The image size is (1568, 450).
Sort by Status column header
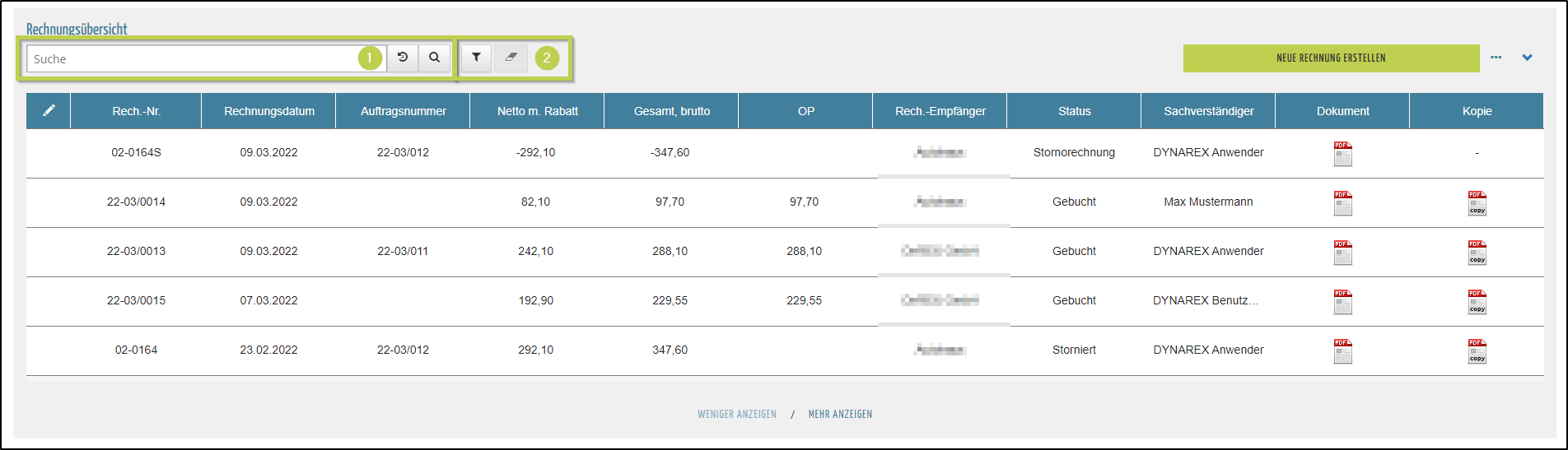tap(1074, 111)
